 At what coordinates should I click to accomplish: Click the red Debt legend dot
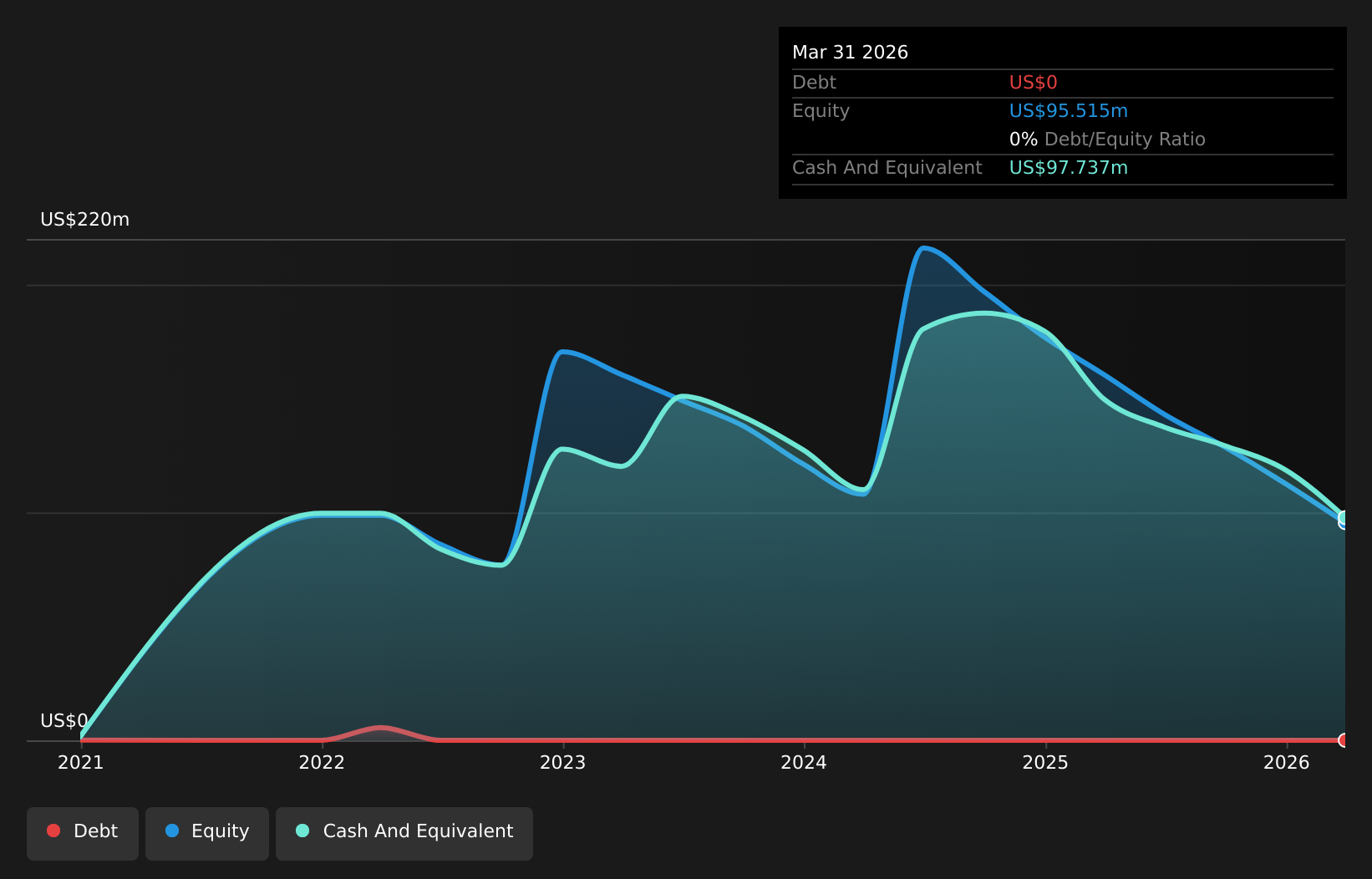coord(53,831)
